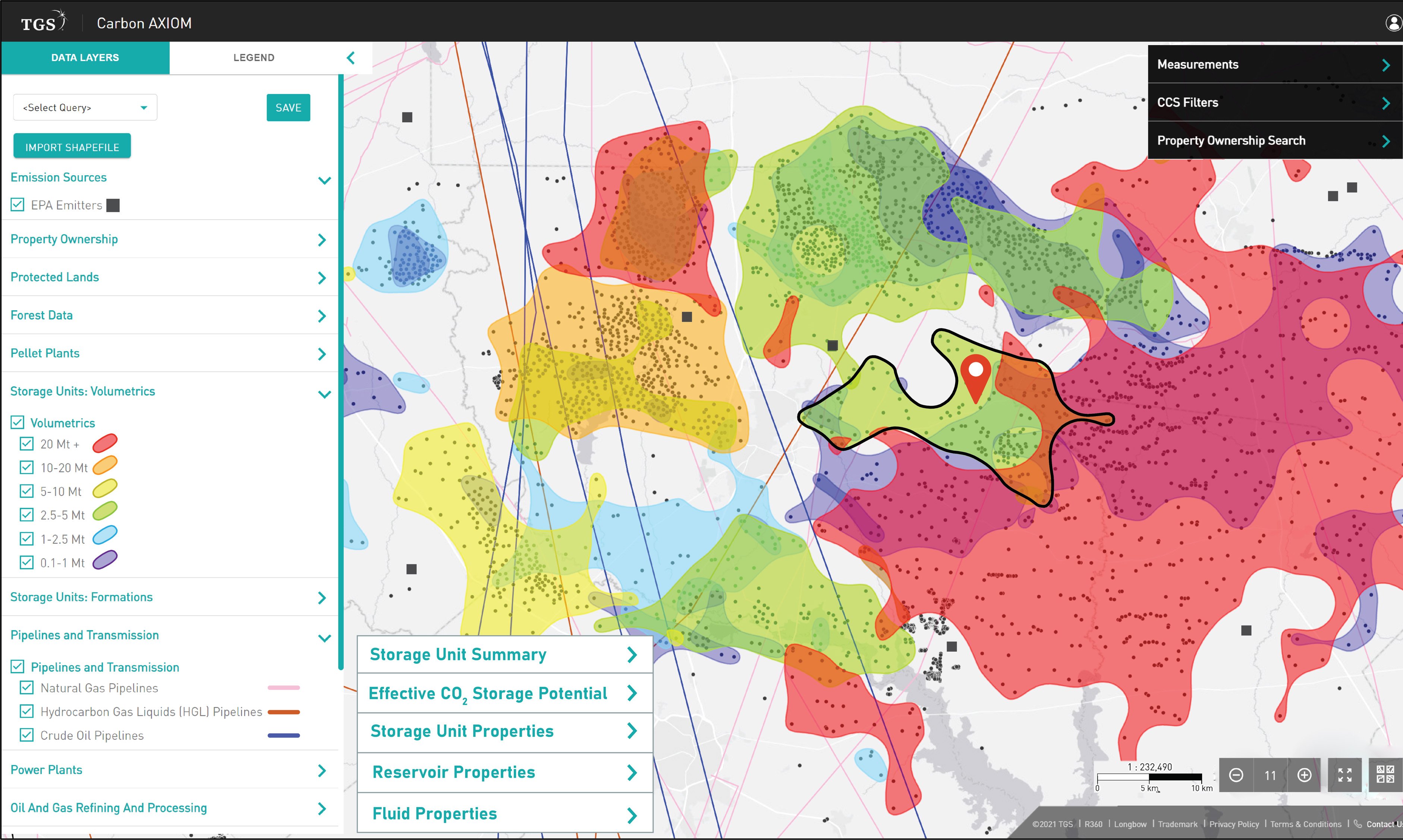
Task: Expand the Storage Unit Summary panel
Action: 504,655
